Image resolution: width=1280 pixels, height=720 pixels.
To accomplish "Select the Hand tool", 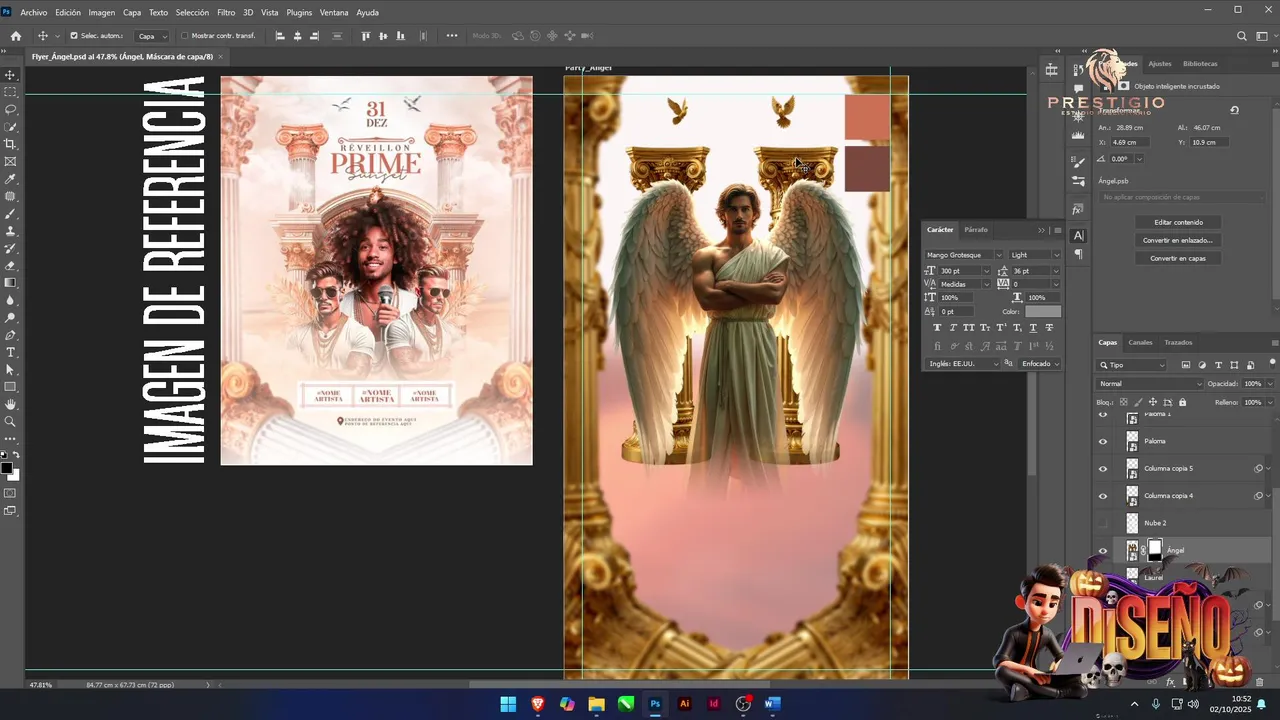I will coord(10,404).
